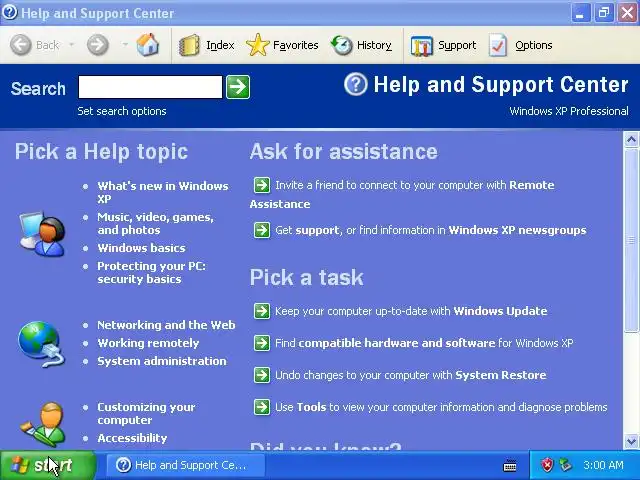
Task: Click the History toolbar label
Action: [374, 45]
